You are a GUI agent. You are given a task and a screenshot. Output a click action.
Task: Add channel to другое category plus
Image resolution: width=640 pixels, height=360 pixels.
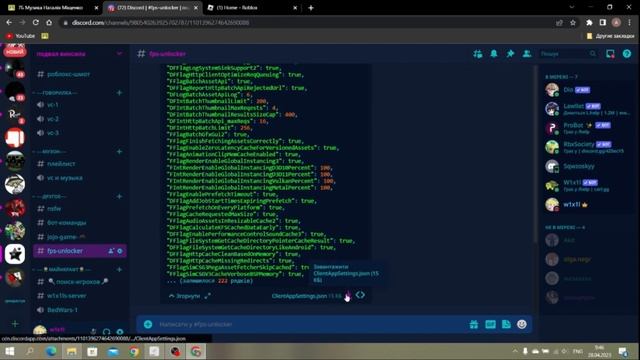point(119,196)
